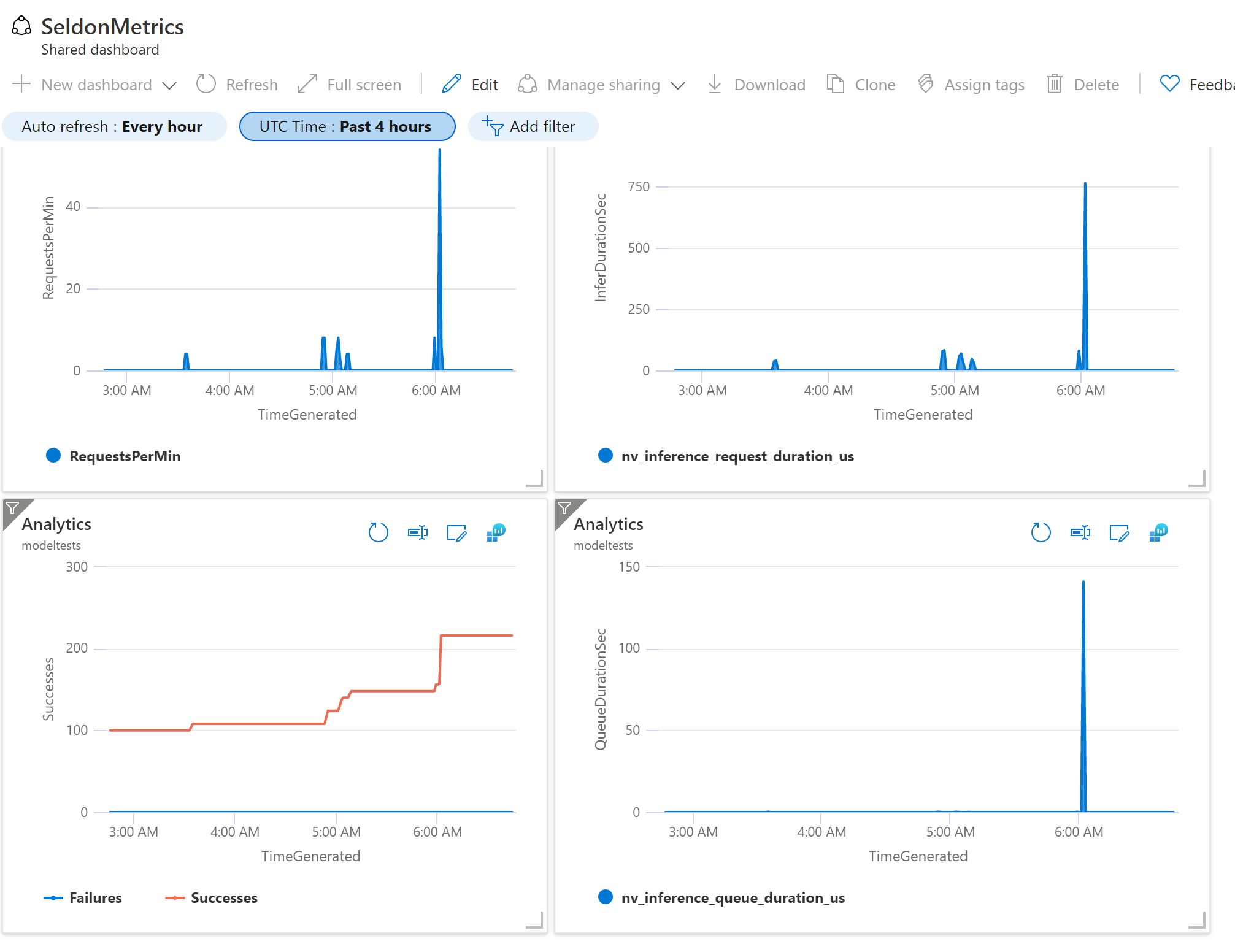Expand the New dashboard dropdown
Screen dimensions: 1235x952
pos(169,85)
